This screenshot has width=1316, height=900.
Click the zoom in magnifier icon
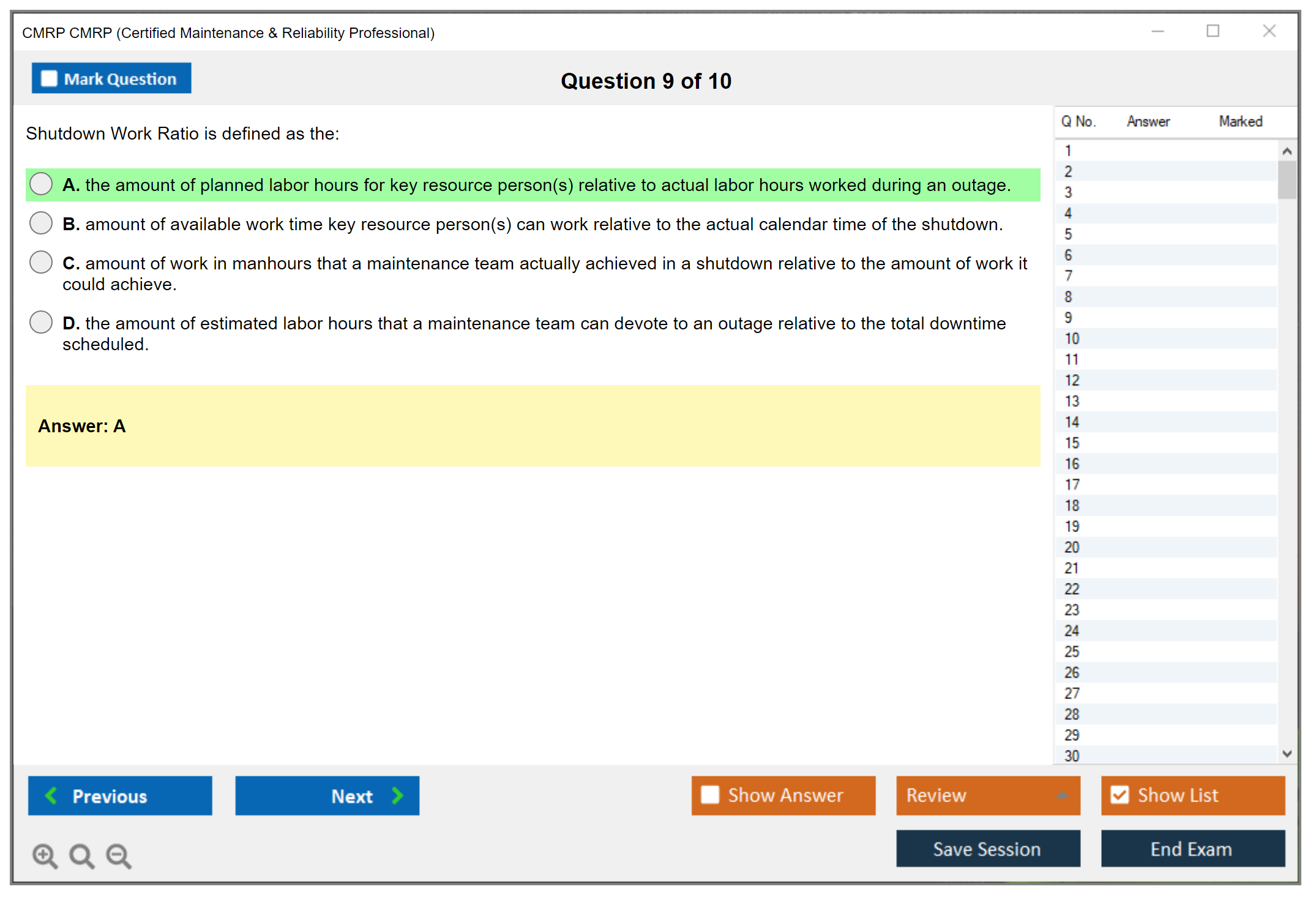click(x=45, y=855)
